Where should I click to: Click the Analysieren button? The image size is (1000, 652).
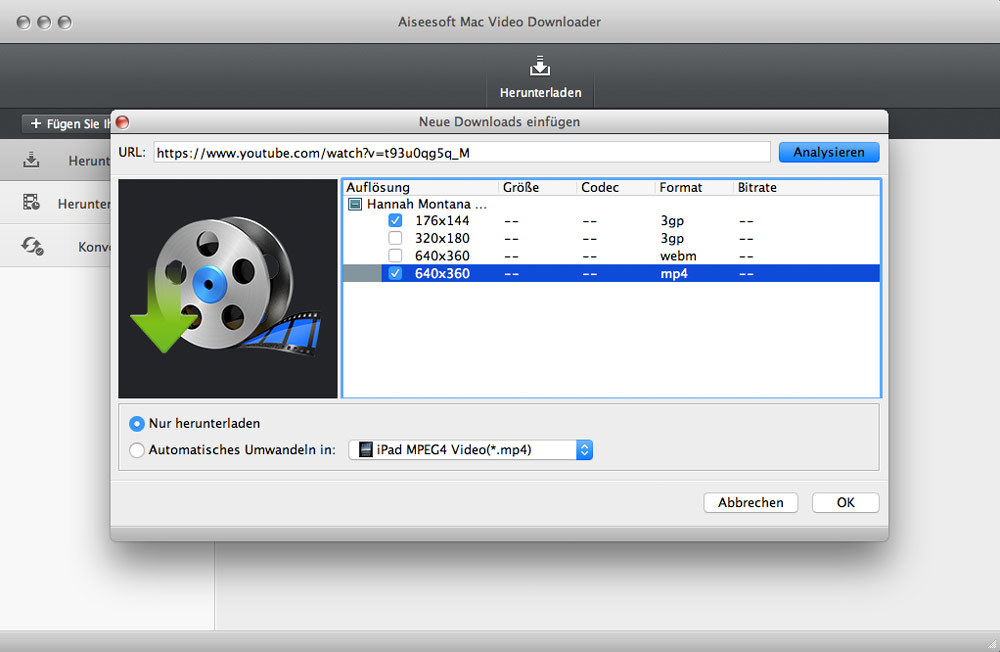pyautogui.click(x=828, y=152)
